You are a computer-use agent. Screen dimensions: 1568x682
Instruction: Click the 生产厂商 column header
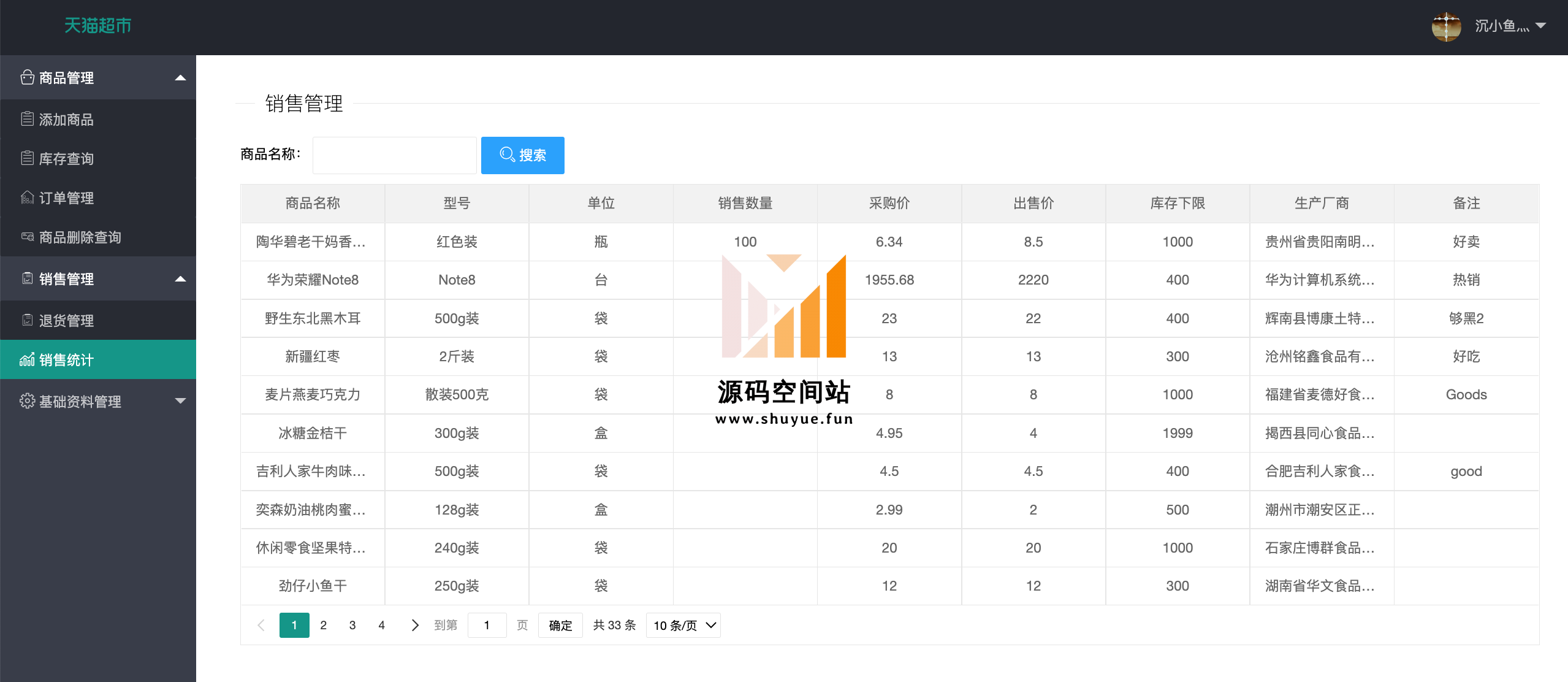click(x=1322, y=203)
